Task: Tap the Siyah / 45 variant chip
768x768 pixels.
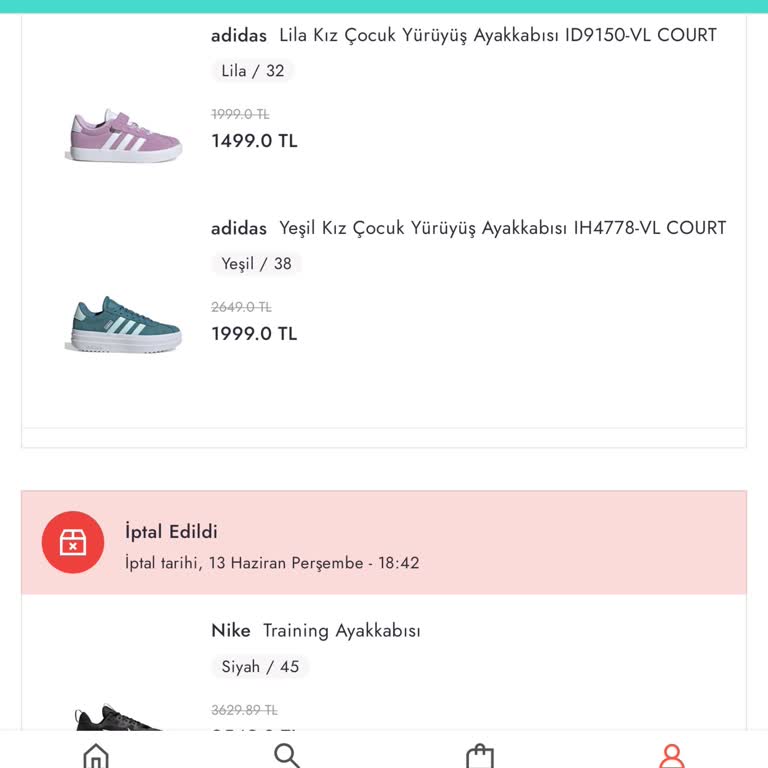Action: 260,667
